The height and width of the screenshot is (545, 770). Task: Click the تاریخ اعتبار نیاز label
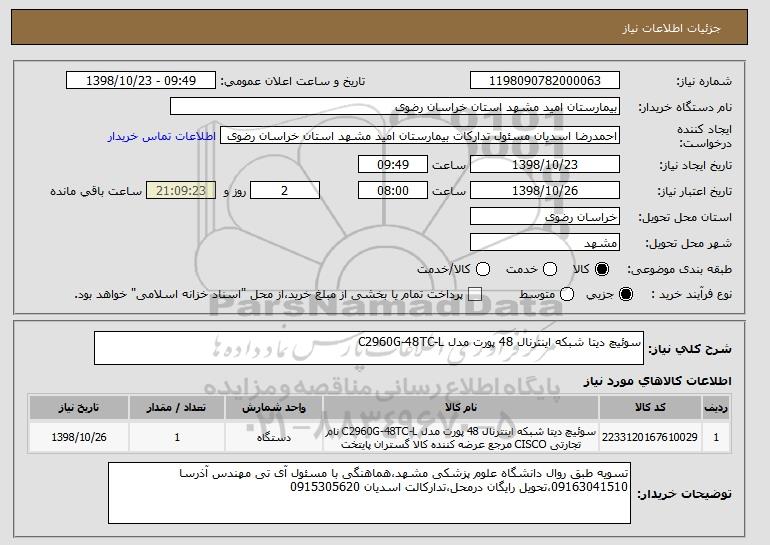coord(694,191)
